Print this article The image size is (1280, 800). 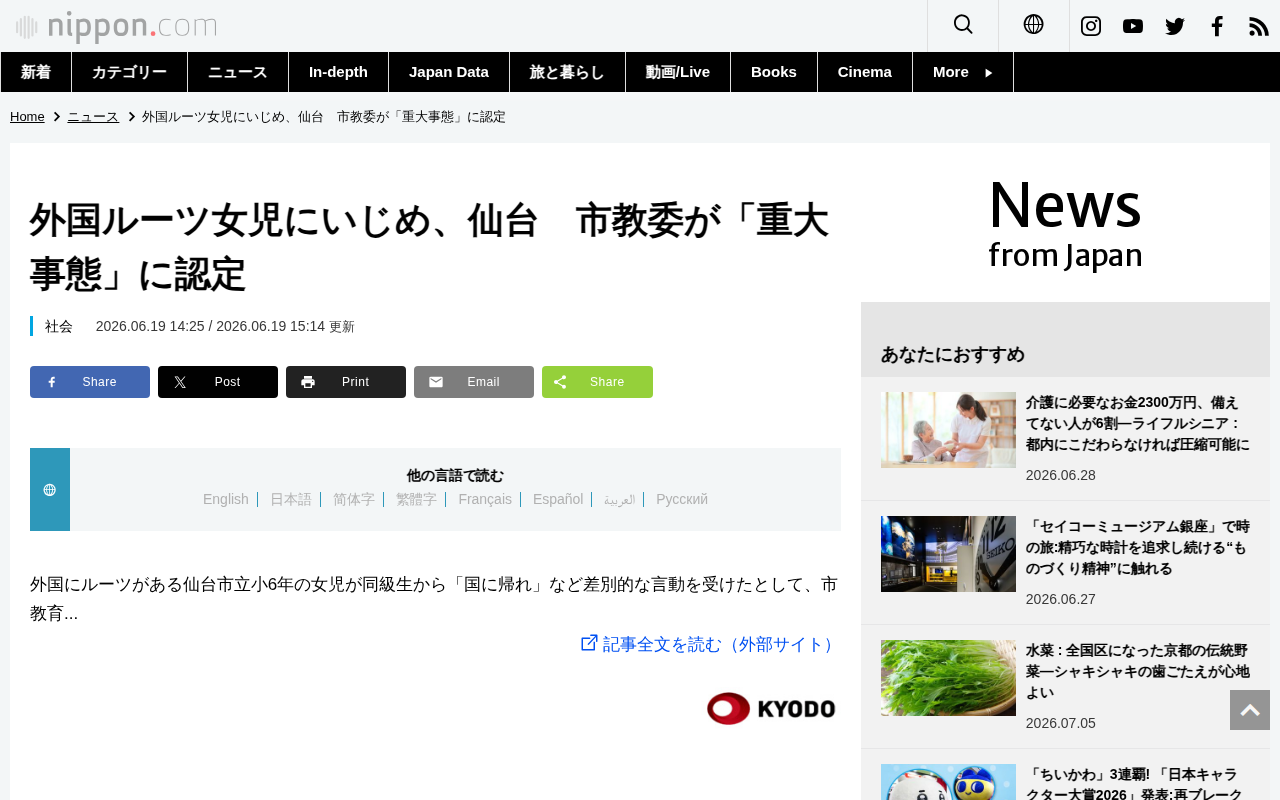pos(346,382)
